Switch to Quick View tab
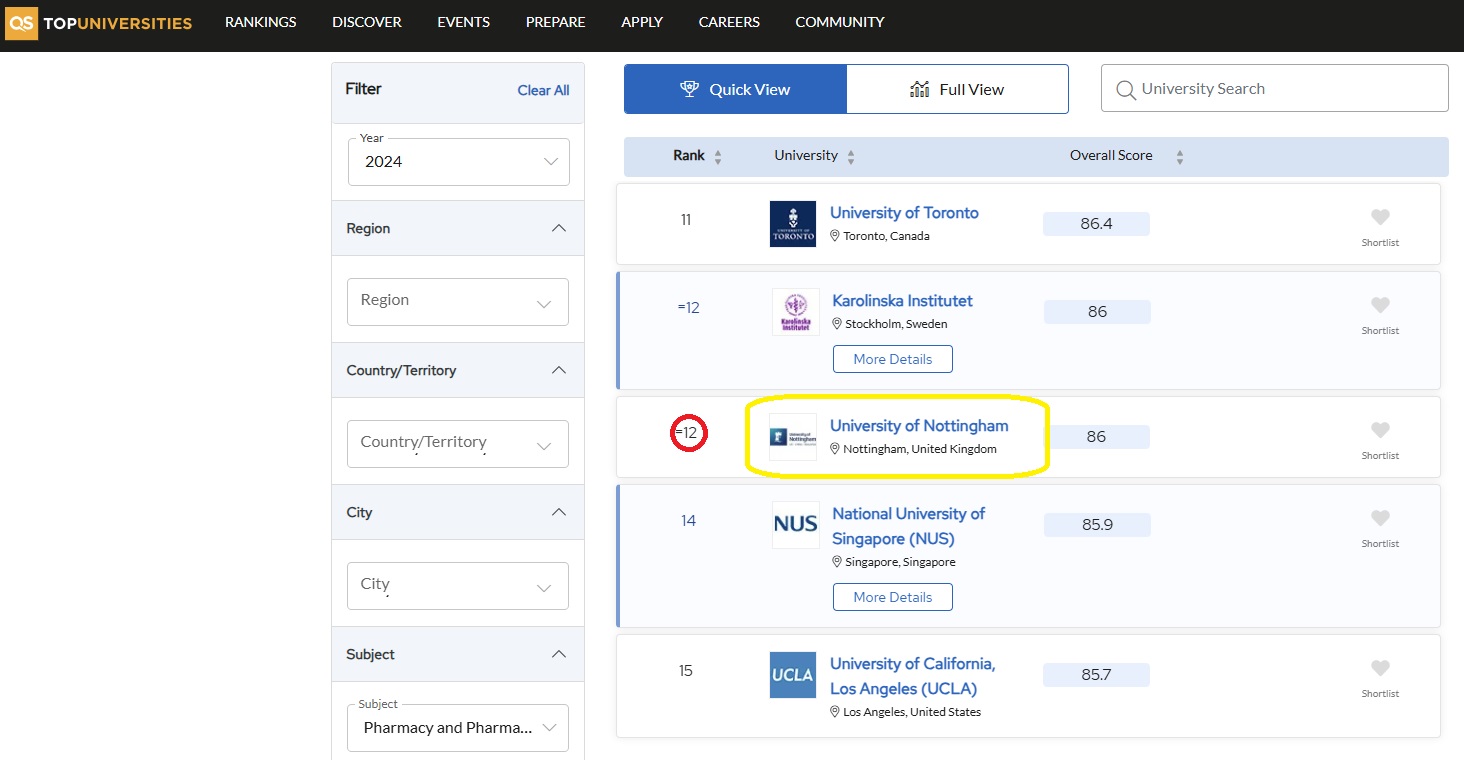The width and height of the screenshot is (1464, 760). (x=735, y=89)
